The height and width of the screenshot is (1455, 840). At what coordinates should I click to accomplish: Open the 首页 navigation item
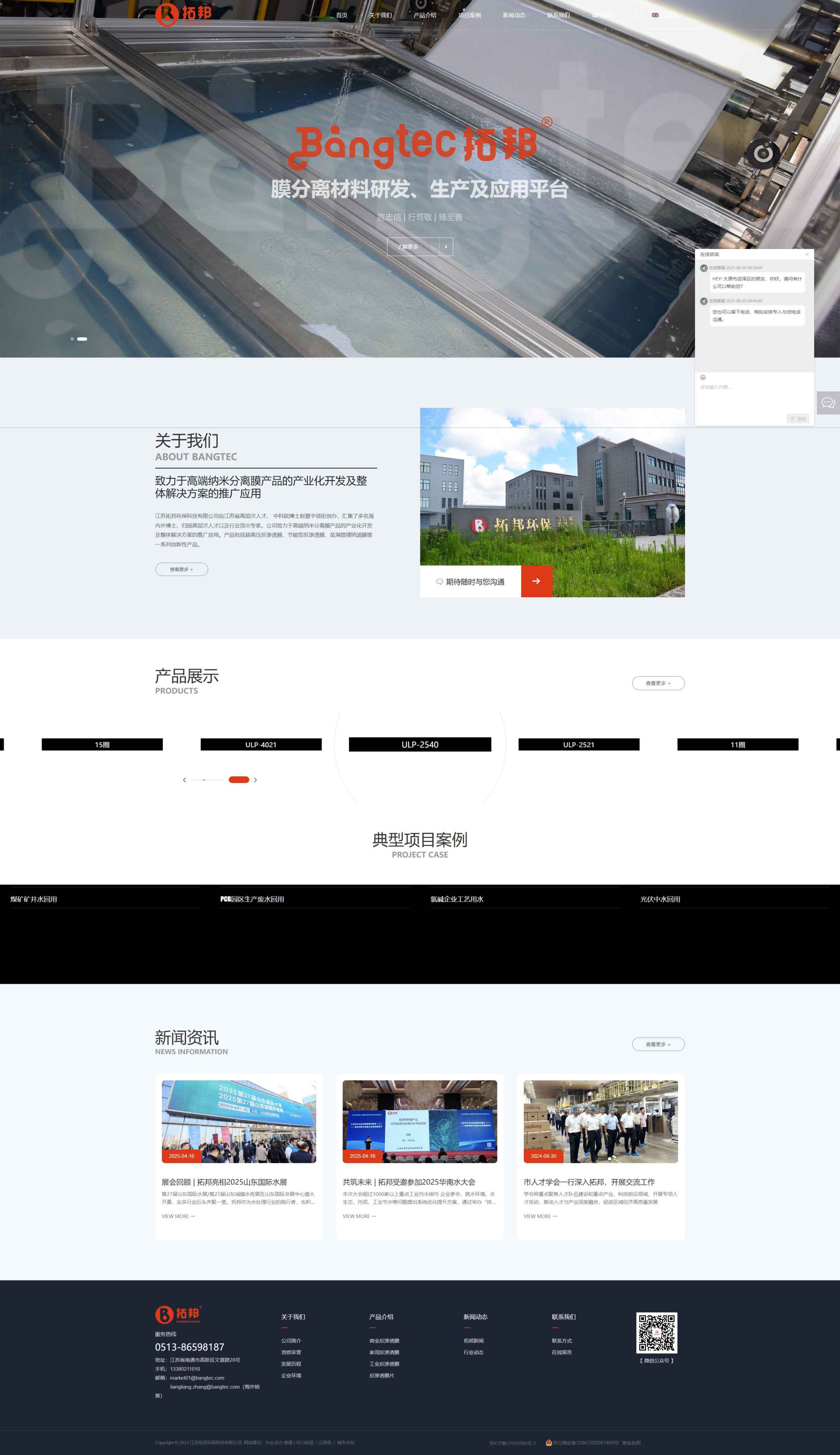click(x=341, y=15)
